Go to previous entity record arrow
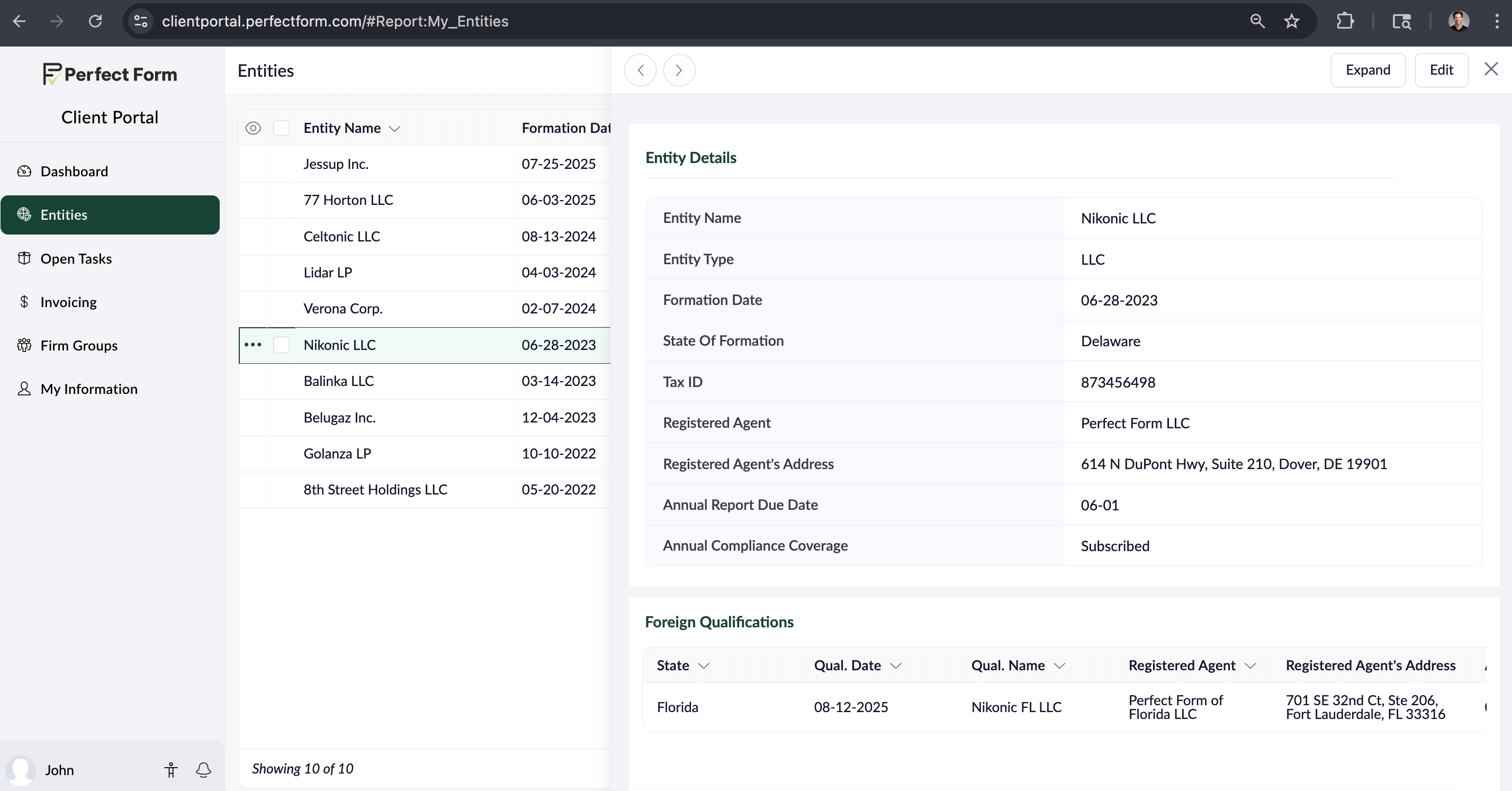 [x=641, y=70]
